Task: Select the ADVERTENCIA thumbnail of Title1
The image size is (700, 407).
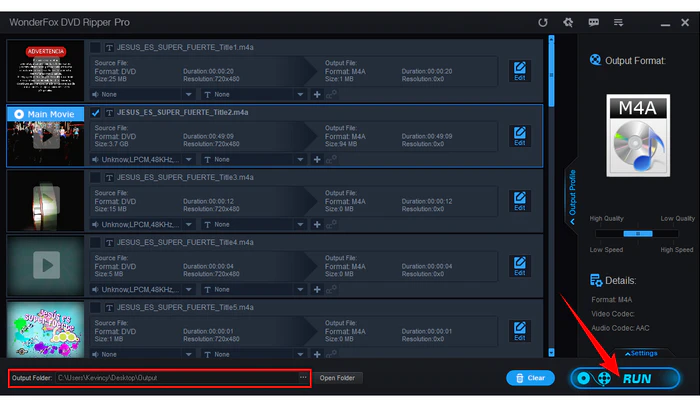Action: [46, 71]
